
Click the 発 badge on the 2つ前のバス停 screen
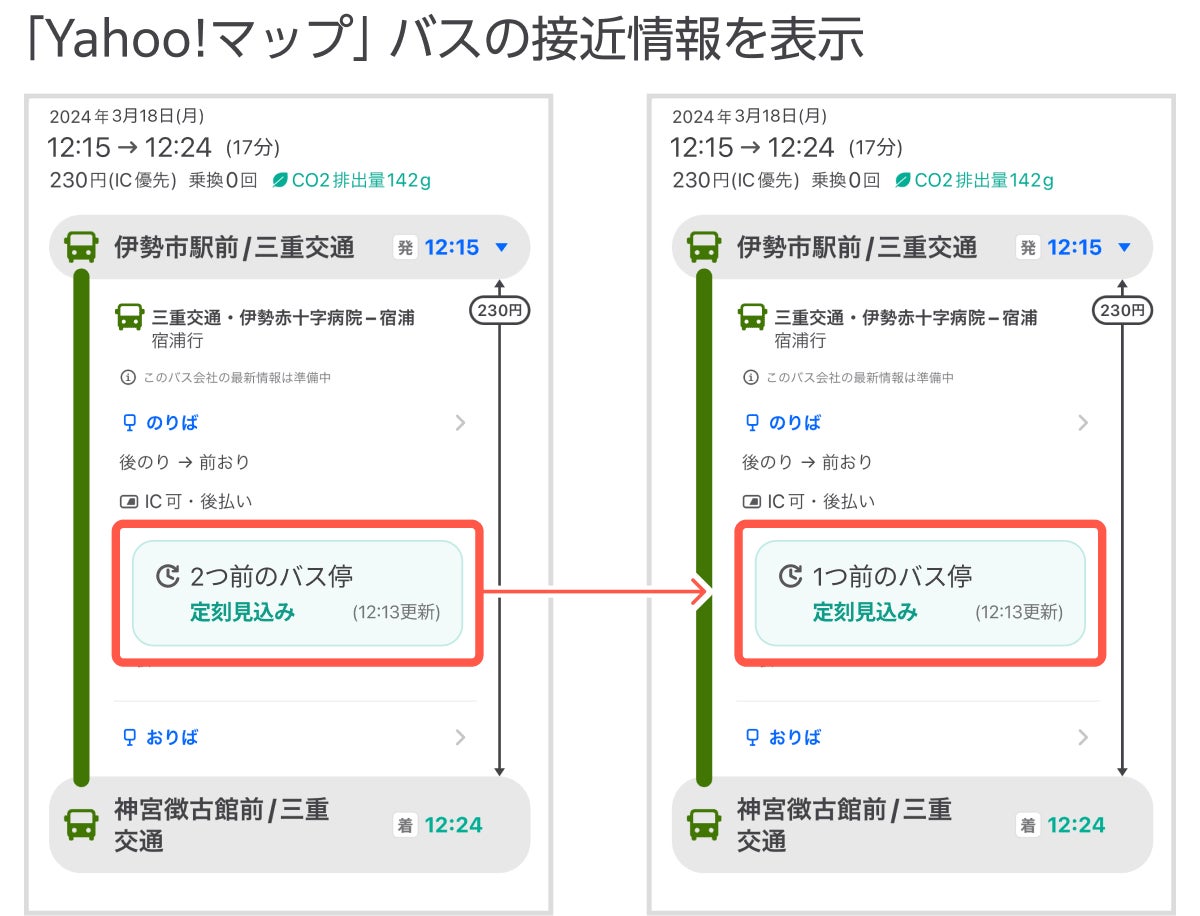405,247
